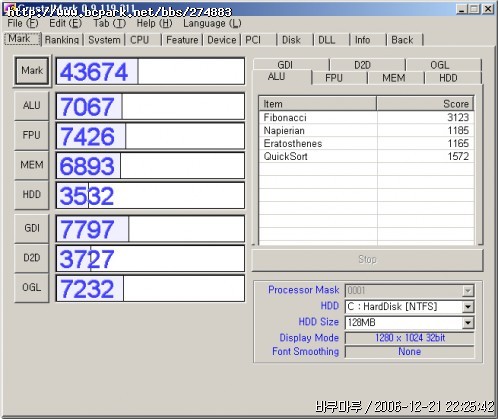Switch to the Ranking tab
Image resolution: width=500 pixels, height=419 pixels.
click(62, 40)
